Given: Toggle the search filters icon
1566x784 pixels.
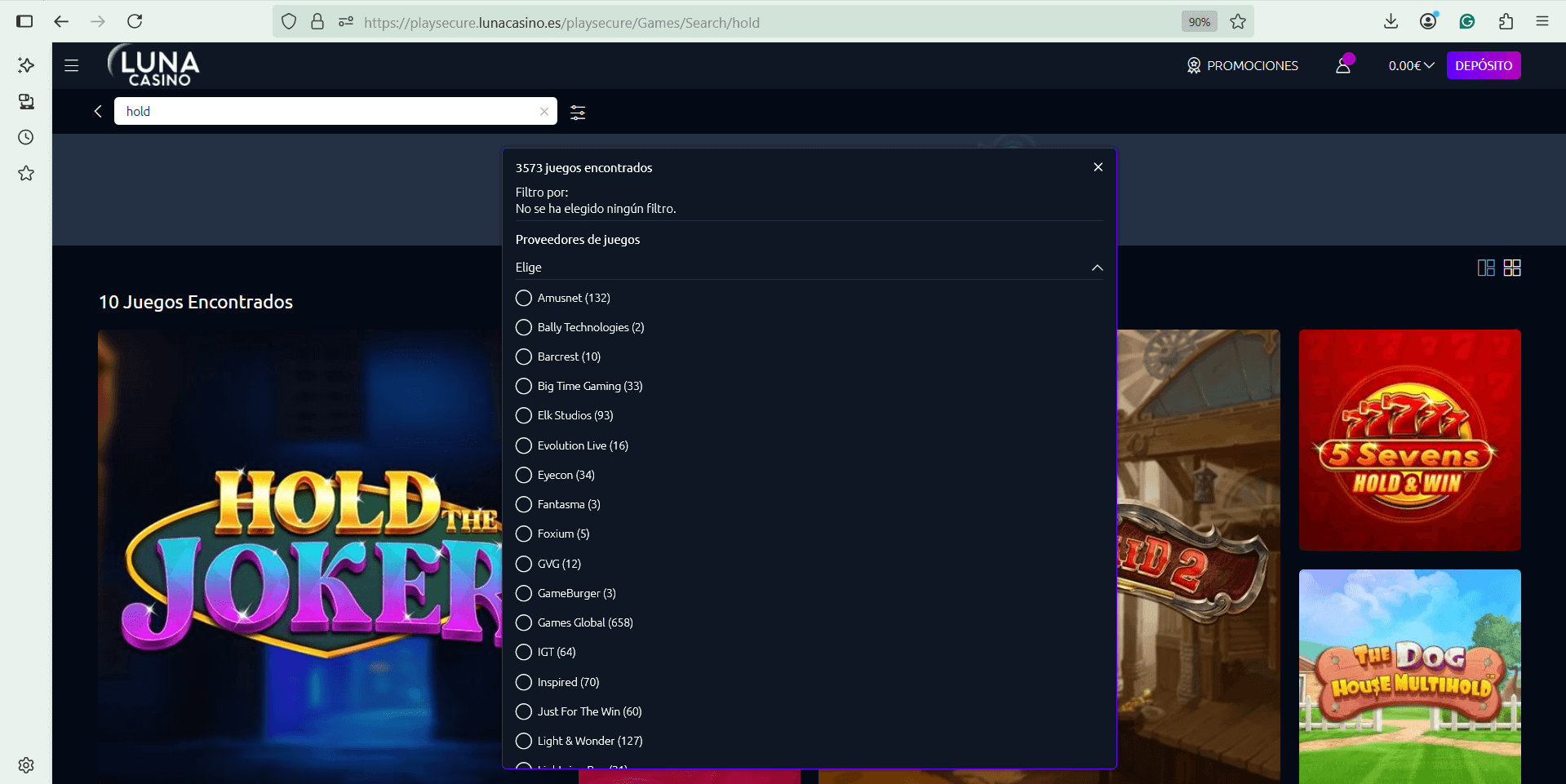Looking at the screenshot, I should pos(578,113).
